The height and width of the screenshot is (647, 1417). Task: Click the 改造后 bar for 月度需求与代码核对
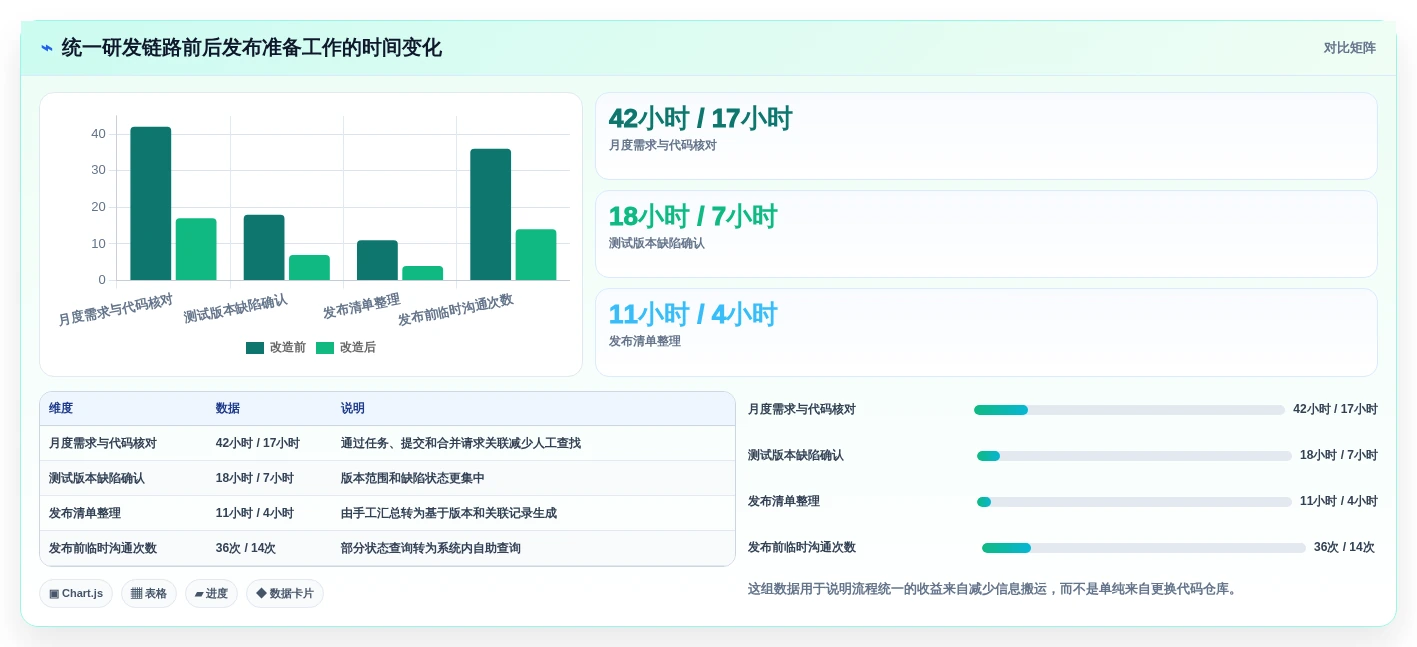(196, 249)
